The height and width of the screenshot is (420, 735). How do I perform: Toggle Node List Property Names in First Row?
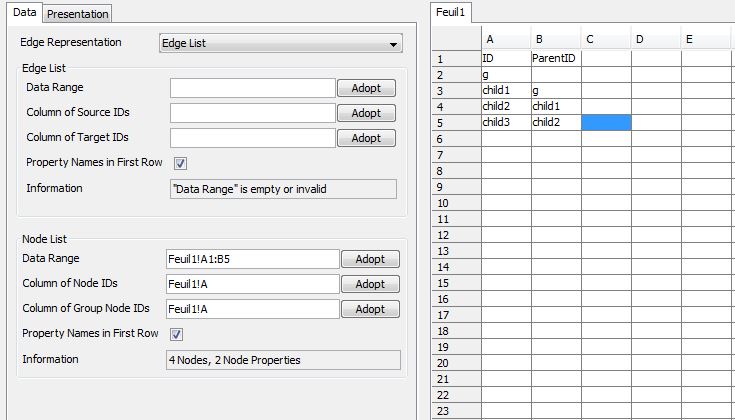coord(176,334)
